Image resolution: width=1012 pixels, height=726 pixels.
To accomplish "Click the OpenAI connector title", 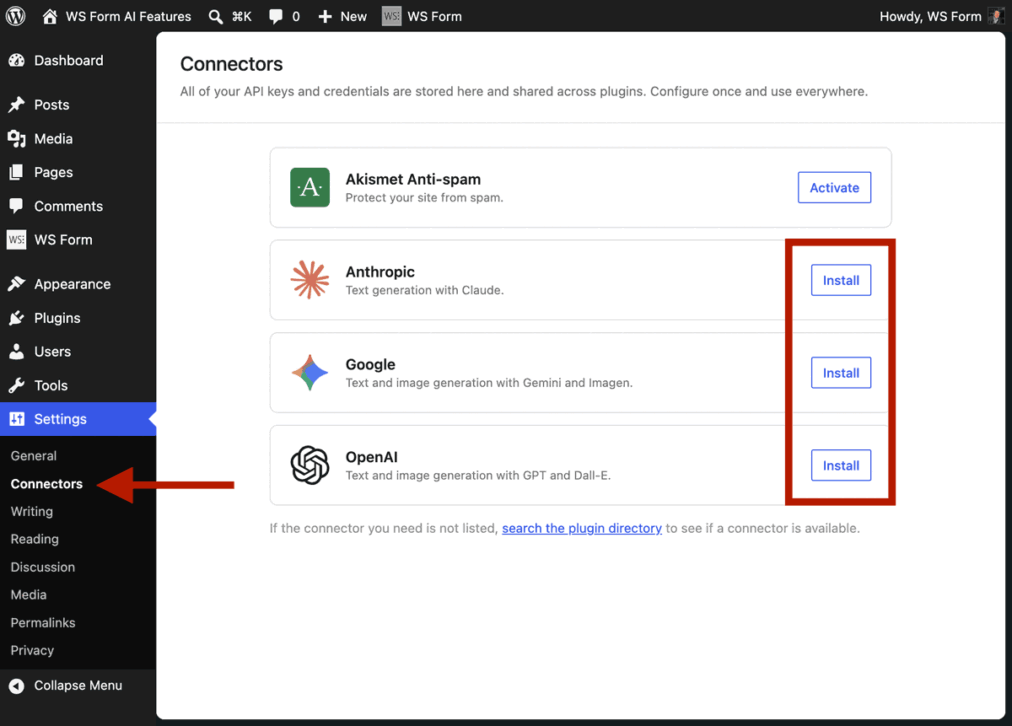I will (372, 457).
